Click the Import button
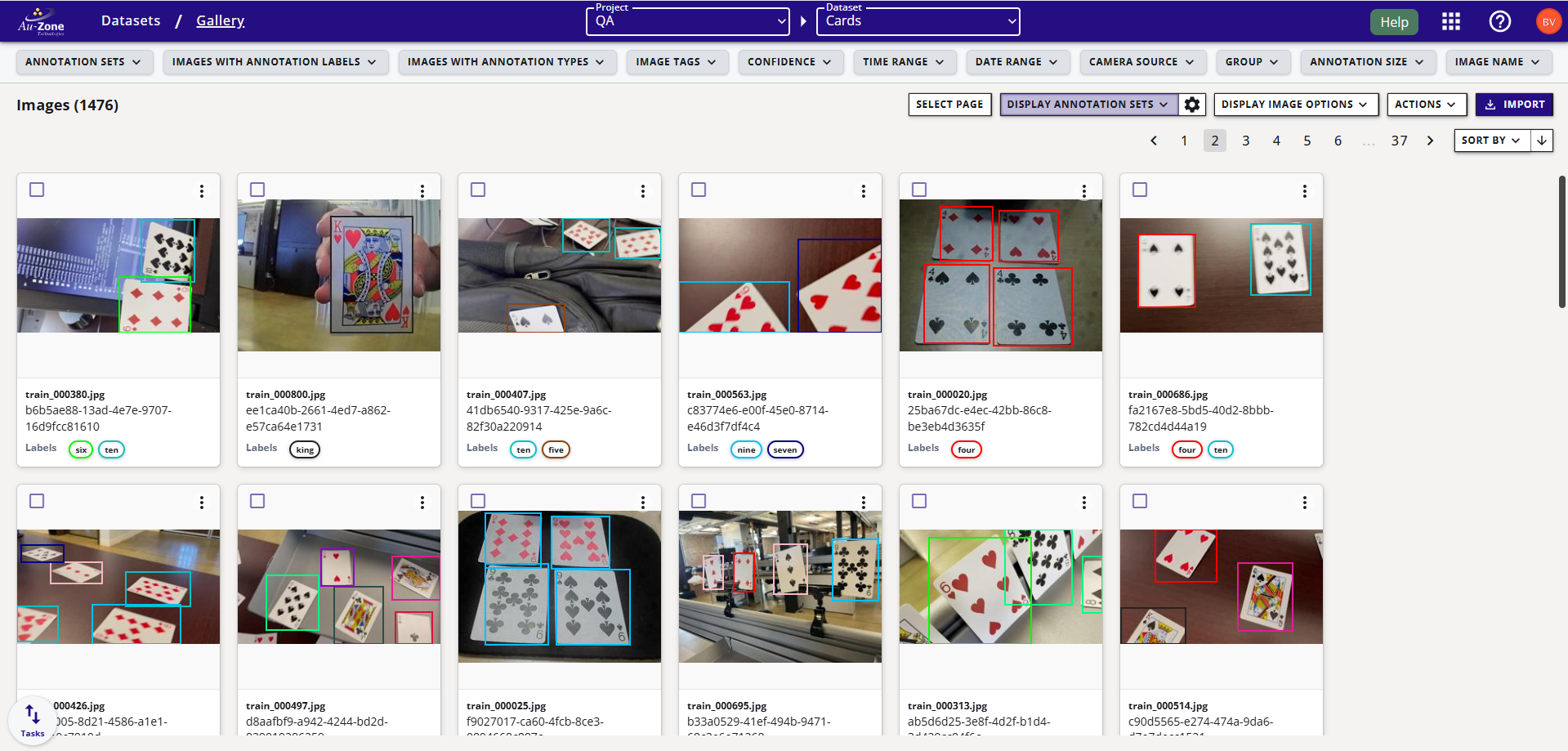The height and width of the screenshot is (751, 1568). (1514, 105)
